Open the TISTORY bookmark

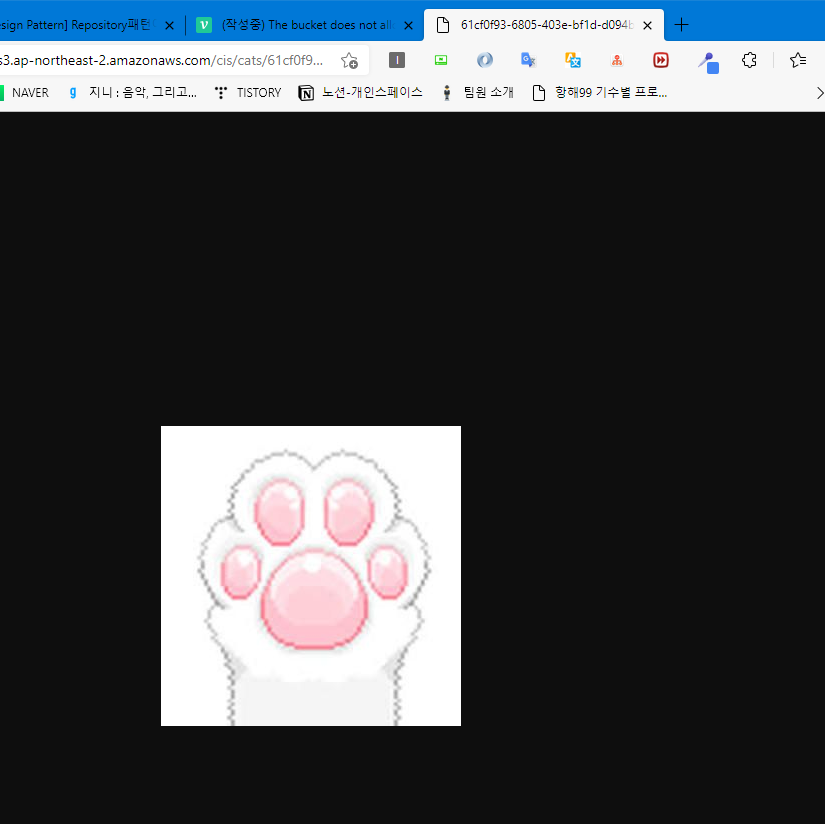pos(248,93)
